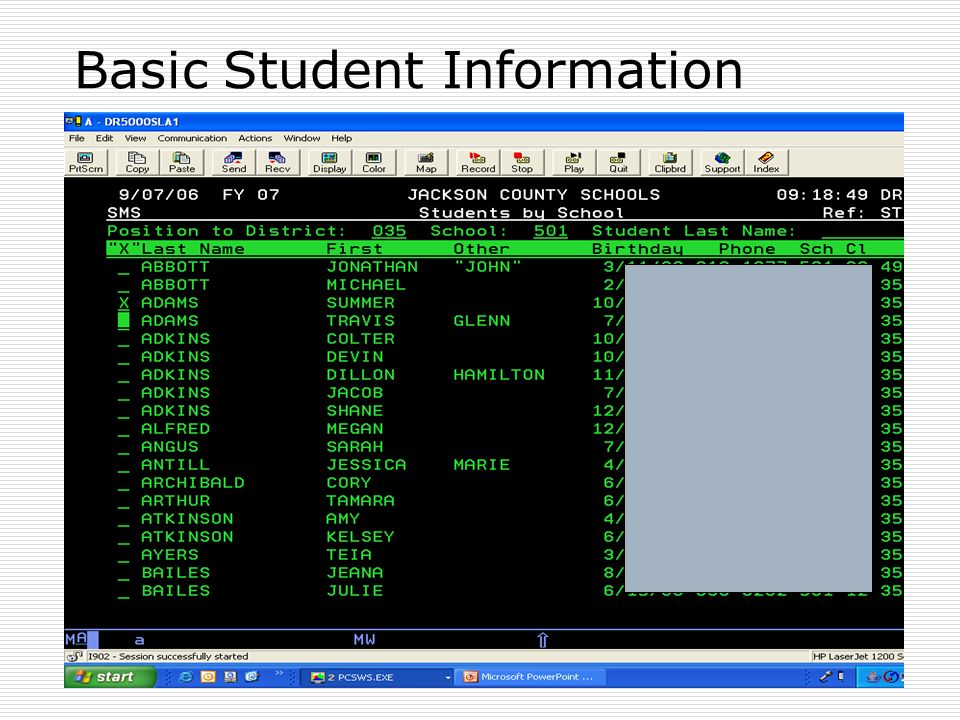Click the MW indicator in operator line
The image size is (960, 720).
364,639
